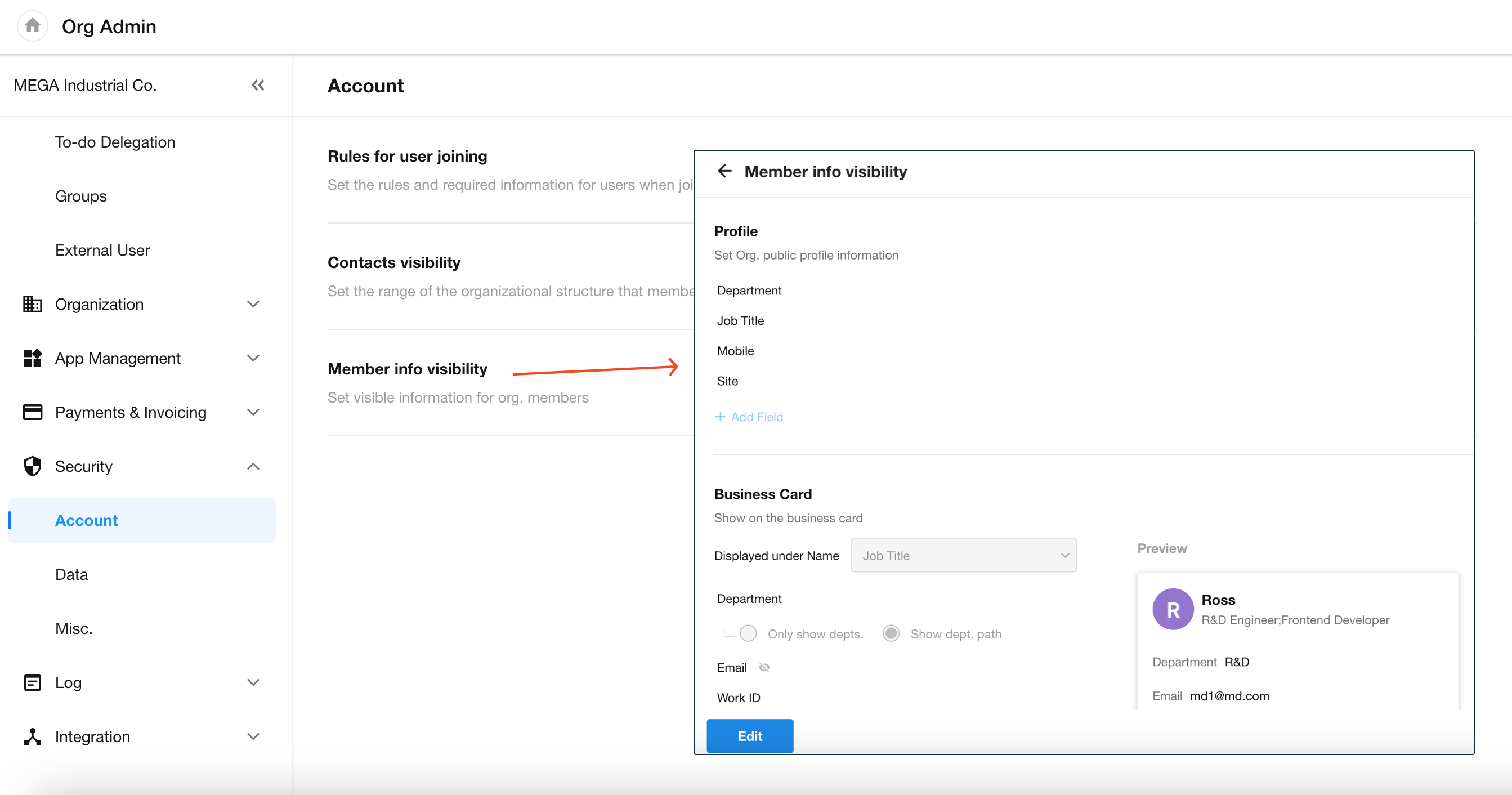The width and height of the screenshot is (1512, 795).
Task: Click Ross's purple avatar in preview card
Action: (1173, 609)
